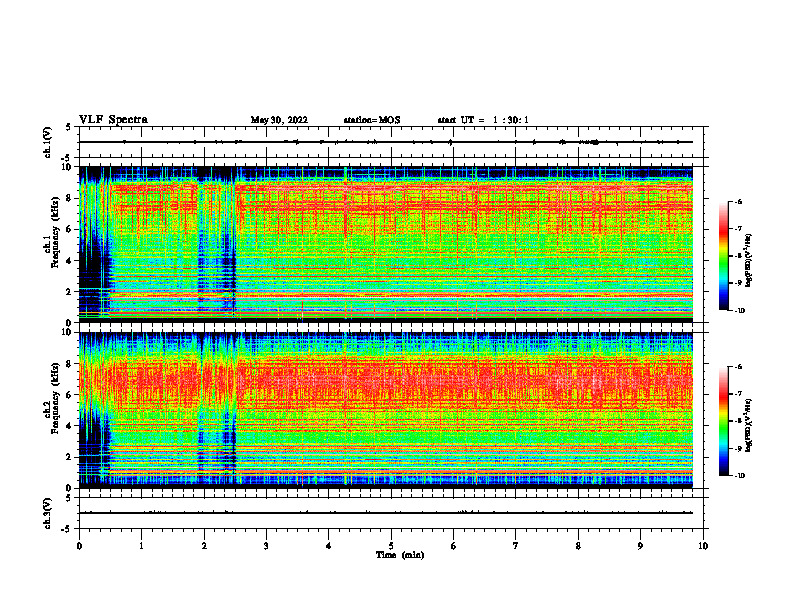Select the "start UT = 1:30:1" label
The image size is (792, 612).
(x=483, y=120)
